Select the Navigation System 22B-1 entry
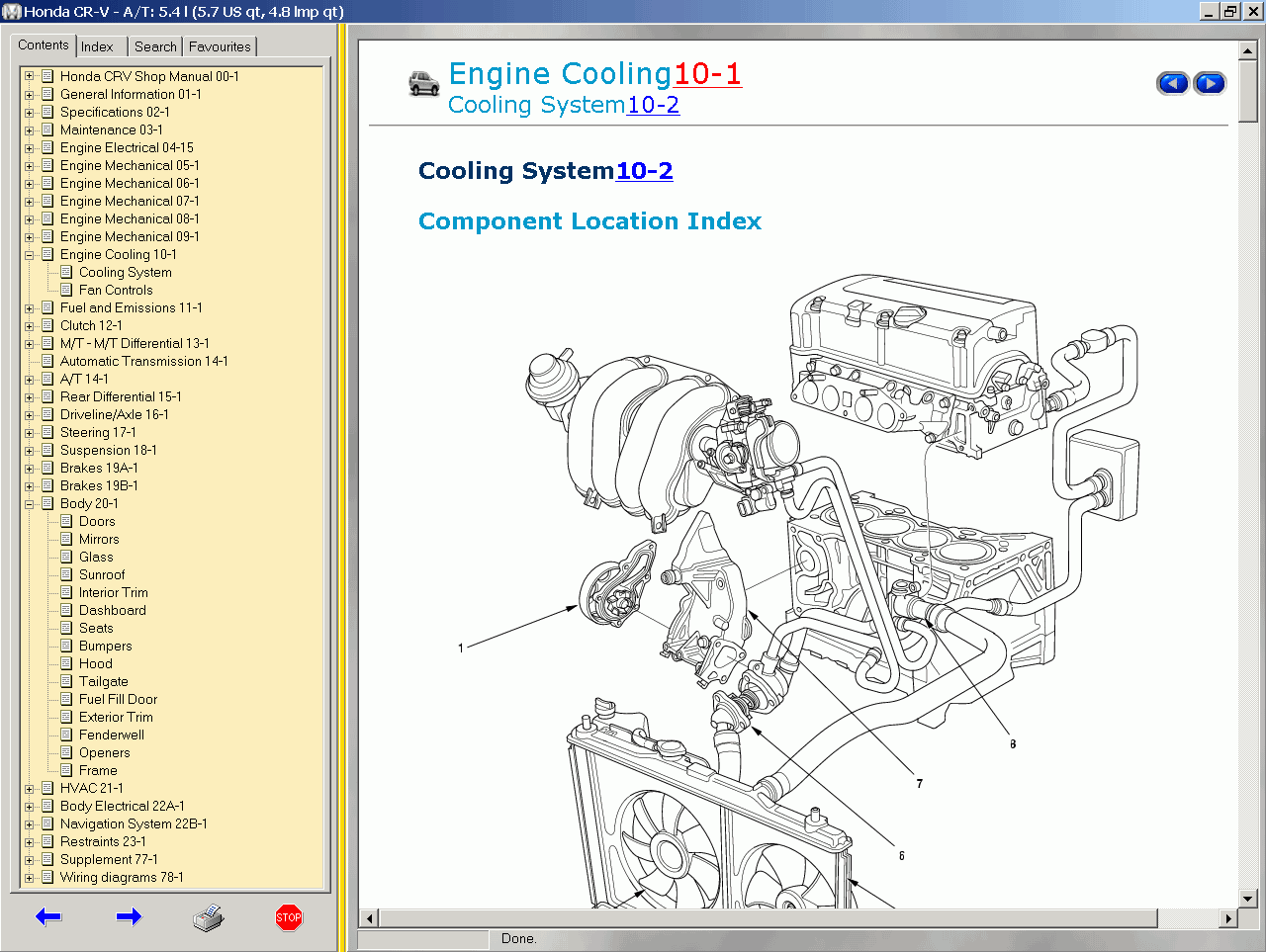 (x=134, y=823)
